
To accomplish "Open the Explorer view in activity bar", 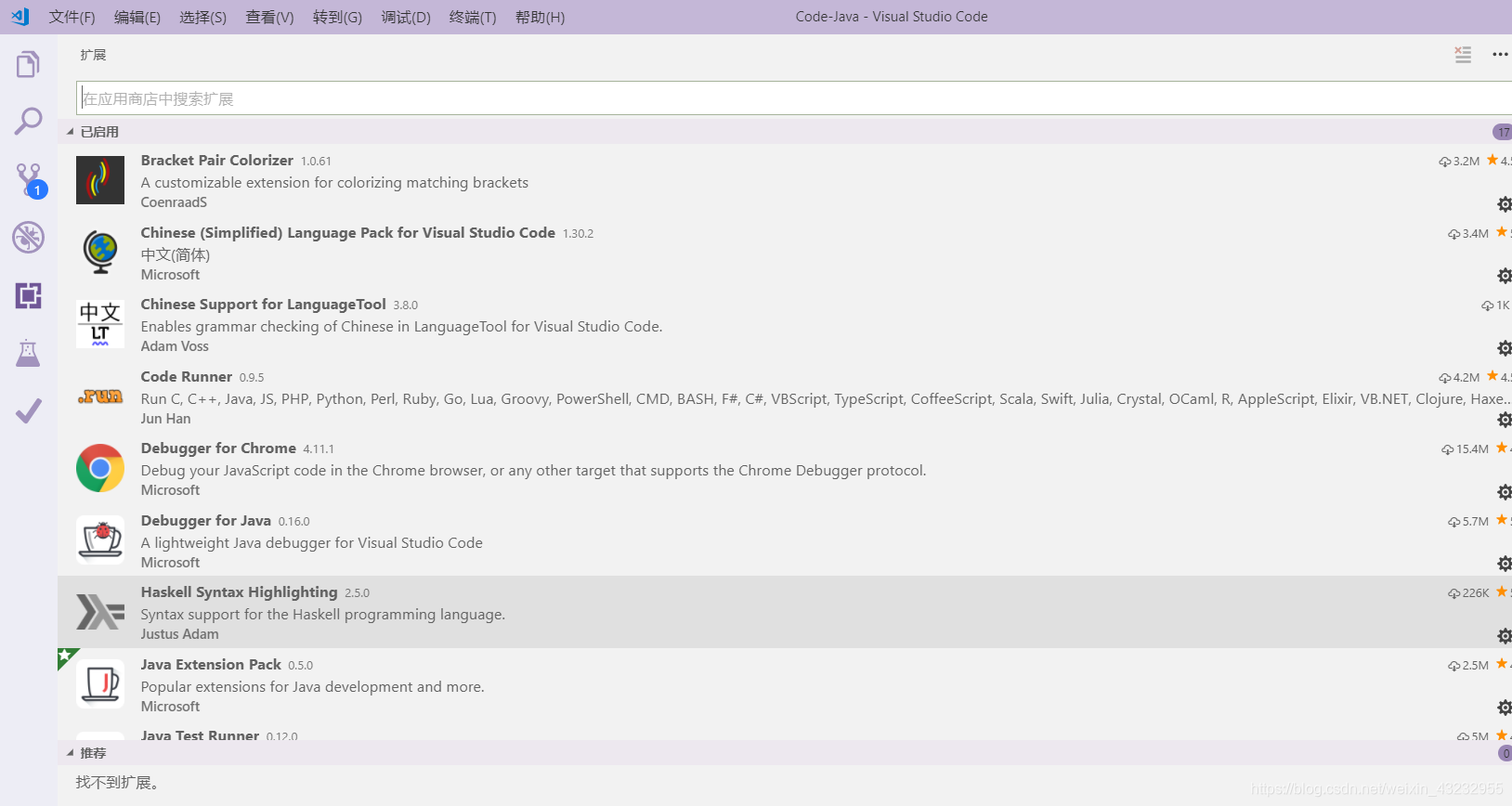I will pyautogui.click(x=29, y=64).
